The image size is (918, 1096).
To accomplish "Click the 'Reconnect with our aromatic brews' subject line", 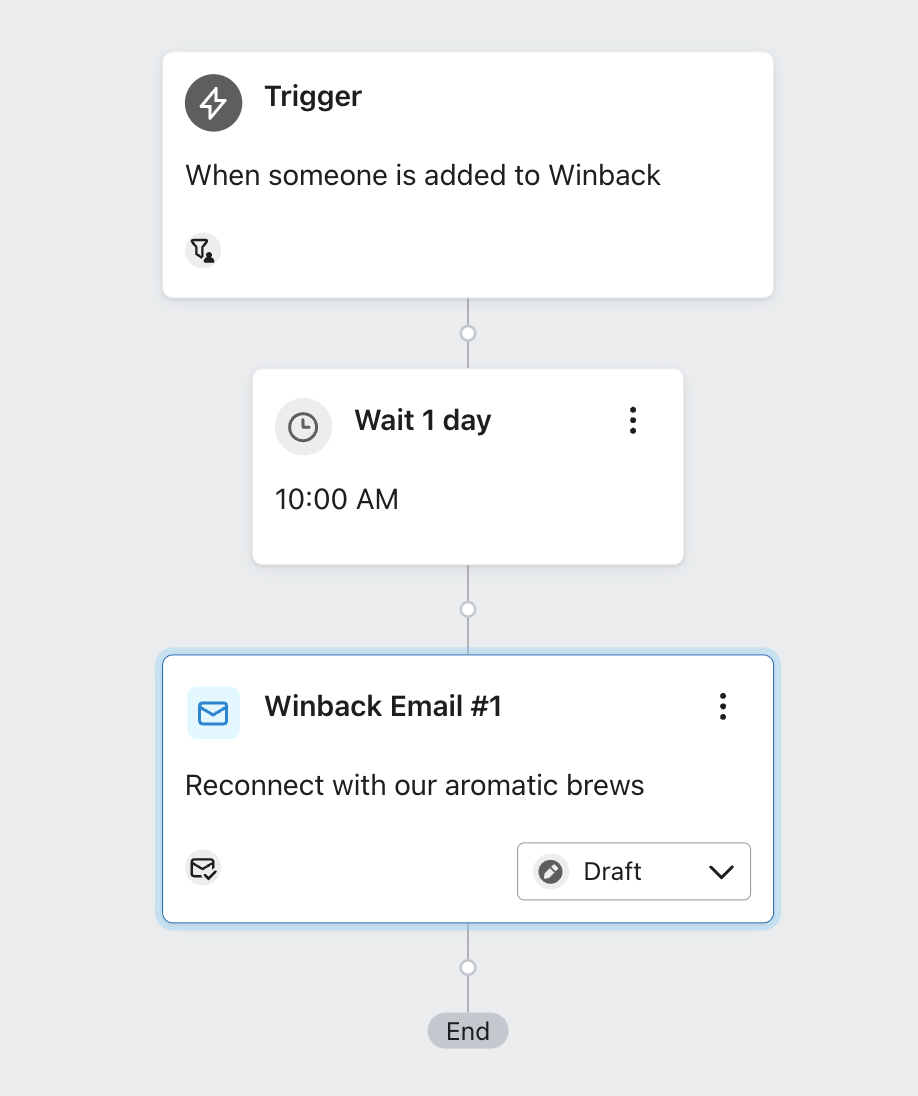I will click(414, 786).
